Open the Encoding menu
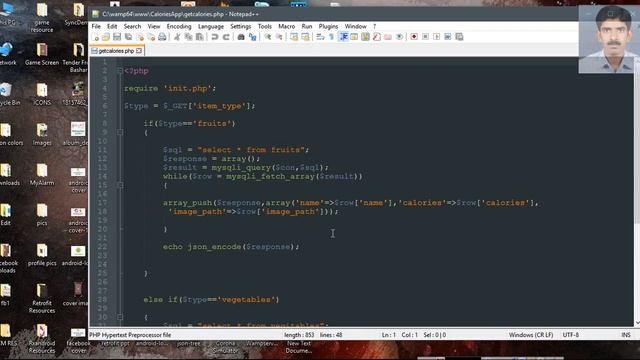The height and width of the screenshot is (360, 640). (179, 26)
